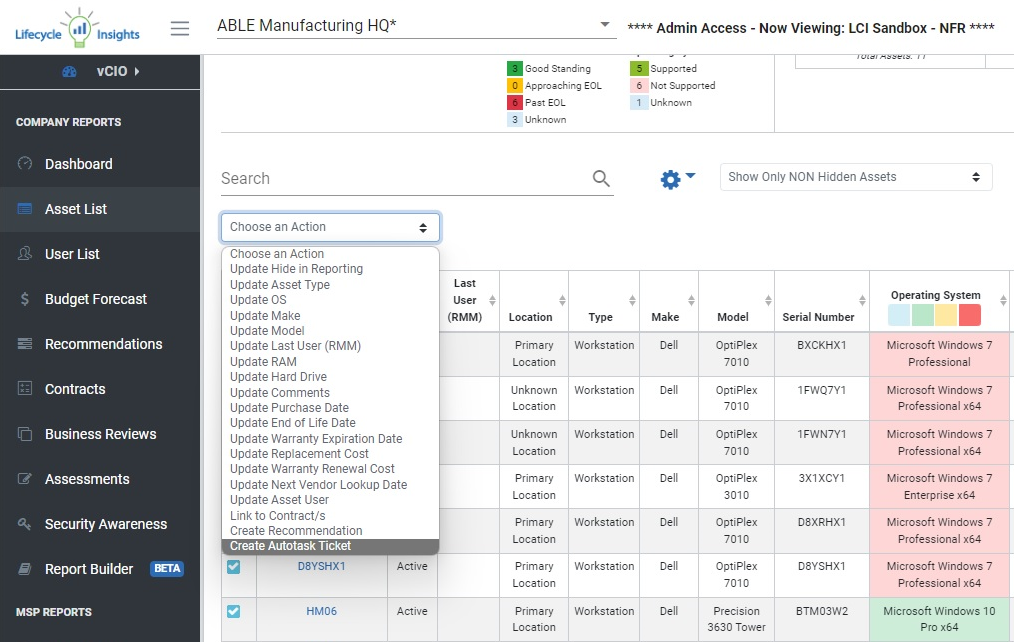Select Update Asset Type option
Screen dimensions: 1014x642
pos(330,284)
